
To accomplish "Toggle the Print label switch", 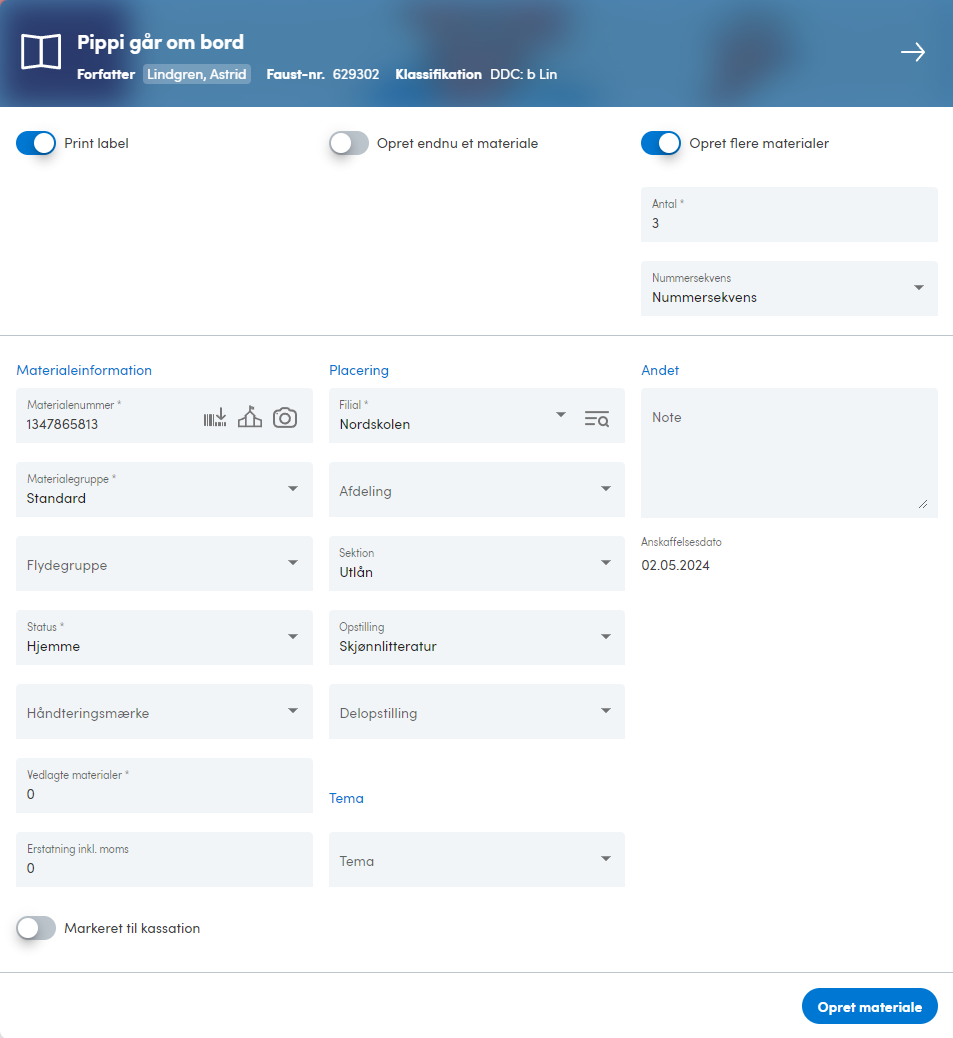I will (x=36, y=143).
